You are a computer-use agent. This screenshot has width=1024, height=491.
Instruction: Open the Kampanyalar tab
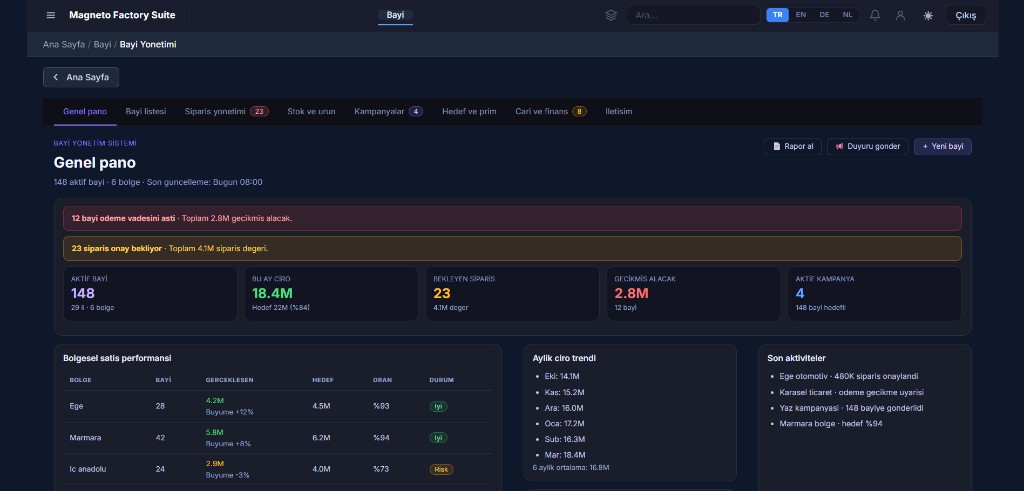[x=388, y=111]
